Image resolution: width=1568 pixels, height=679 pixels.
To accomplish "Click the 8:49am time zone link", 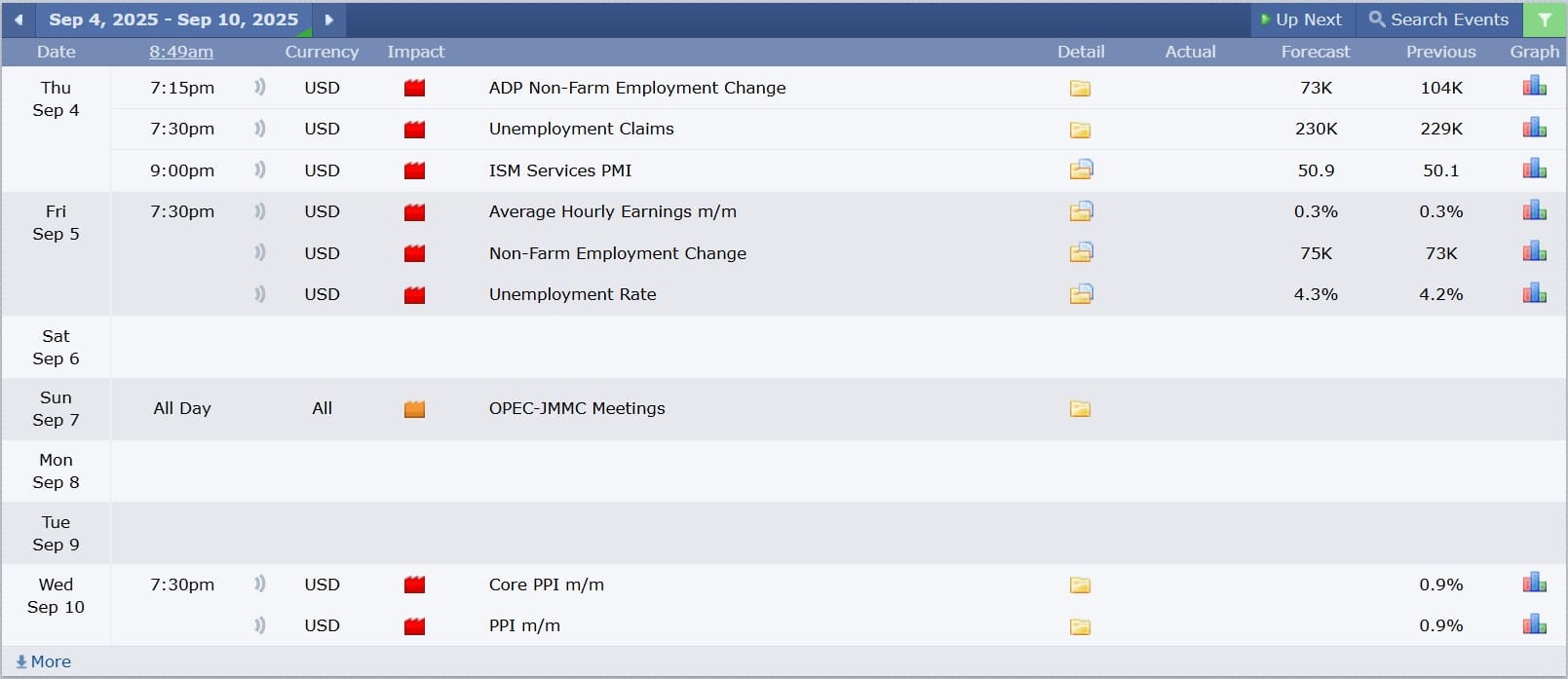I will coord(181,52).
